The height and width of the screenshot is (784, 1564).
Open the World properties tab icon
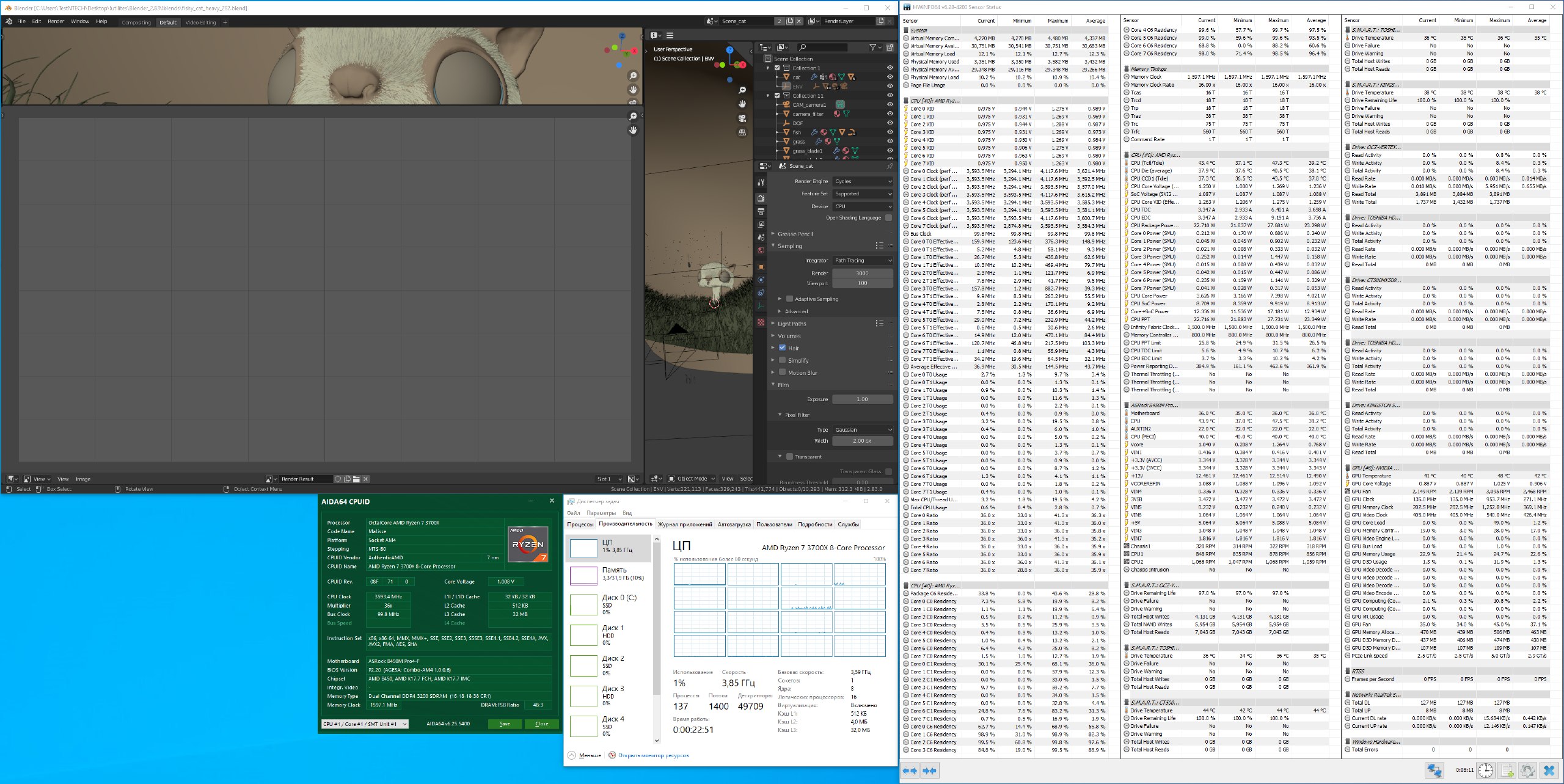[x=761, y=250]
